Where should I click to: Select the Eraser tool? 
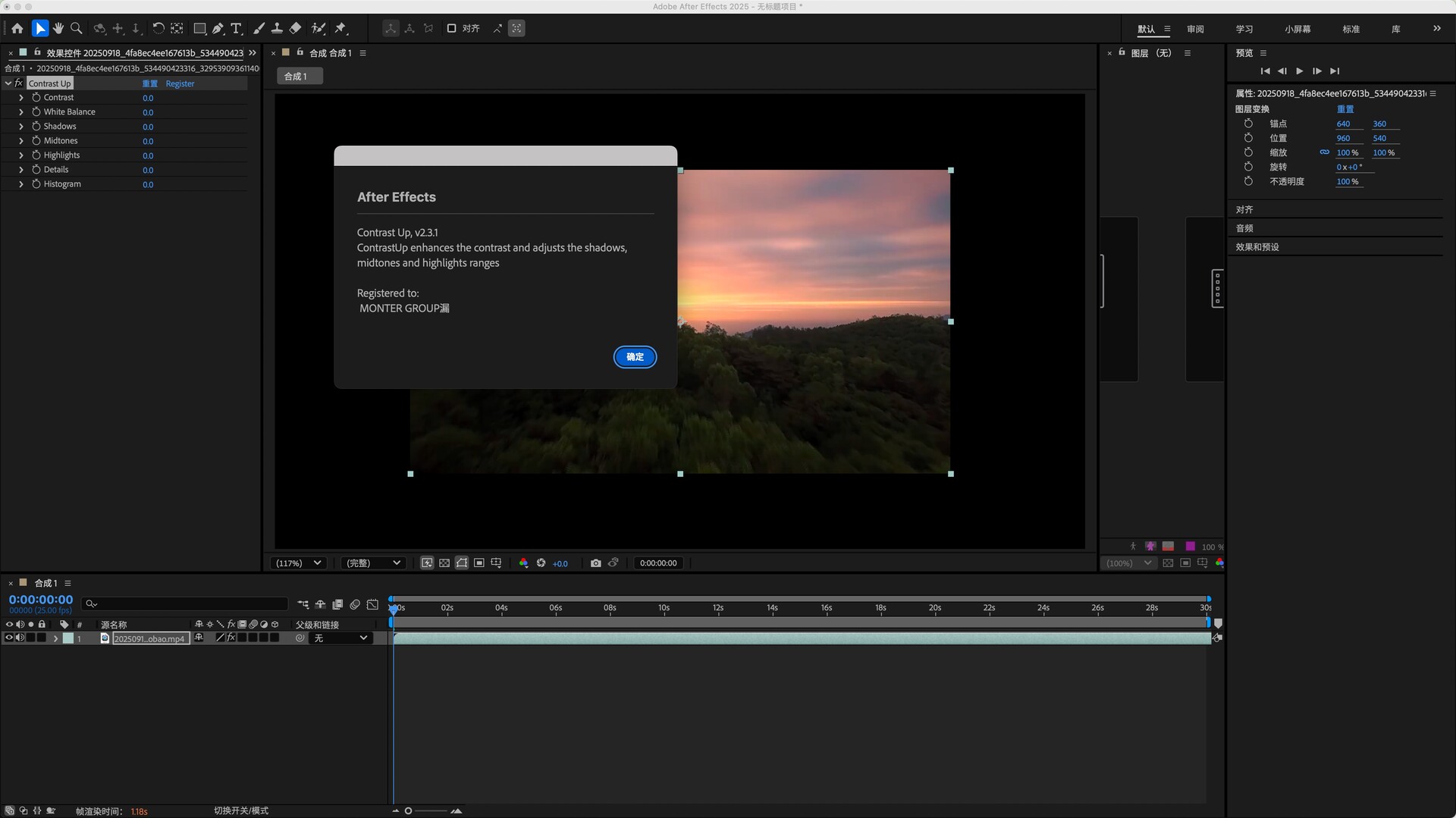(296, 28)
